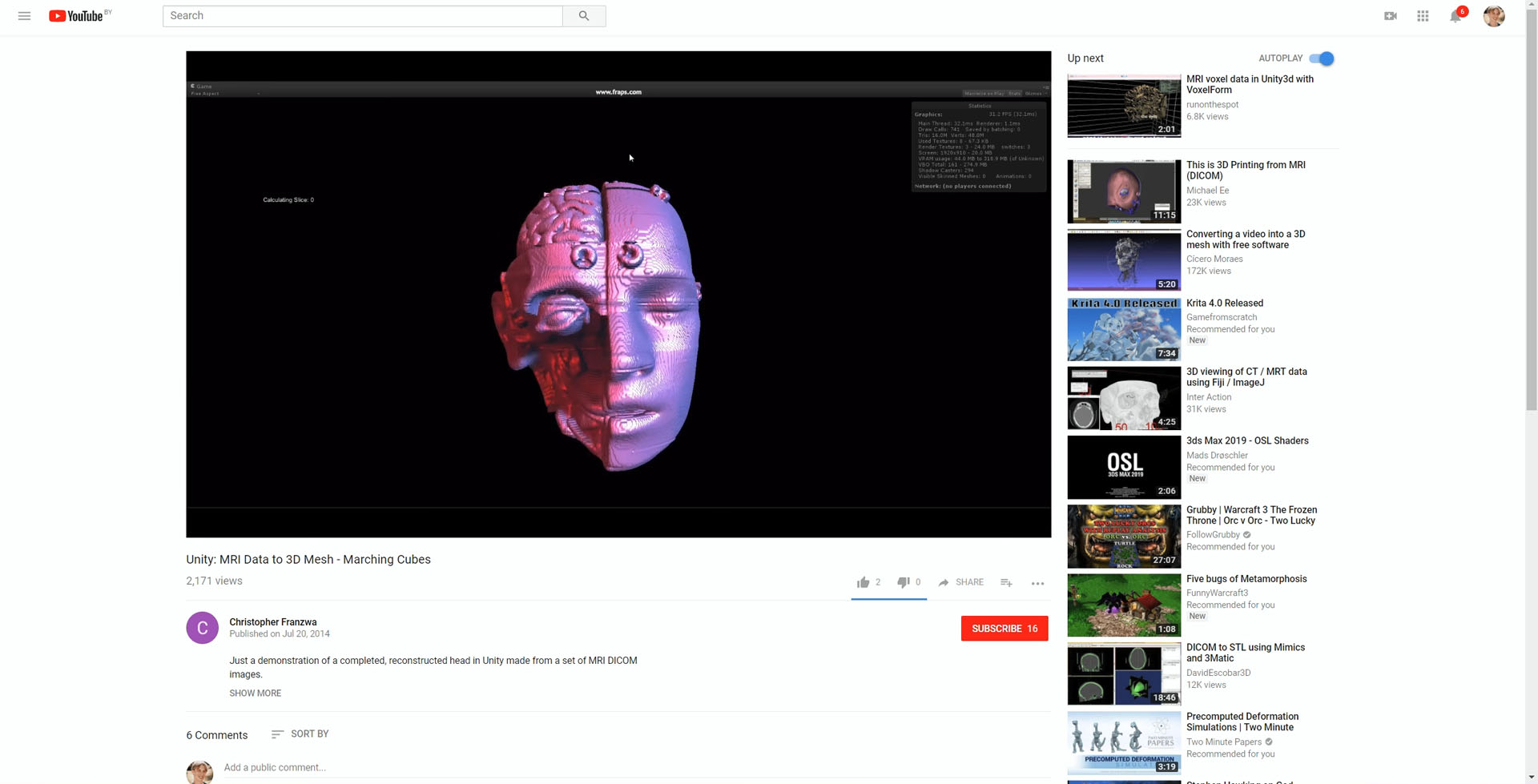Viewport: 1538px width, 784px height.
Task: Click the Save to playlist icon
Action: point(1006,582)
